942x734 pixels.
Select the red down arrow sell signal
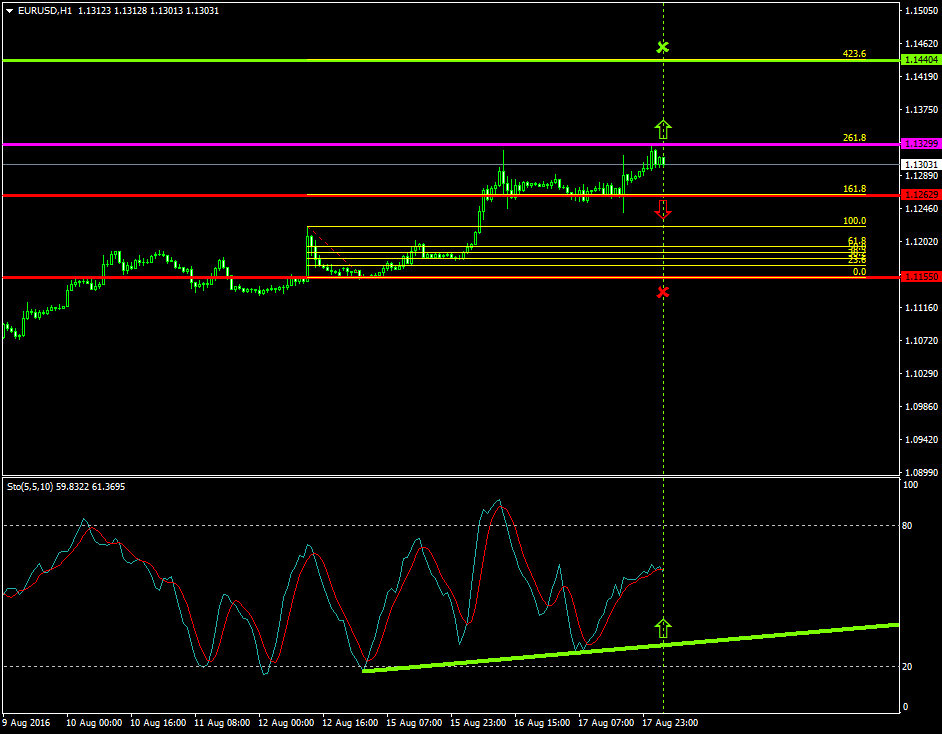(663, 210)
